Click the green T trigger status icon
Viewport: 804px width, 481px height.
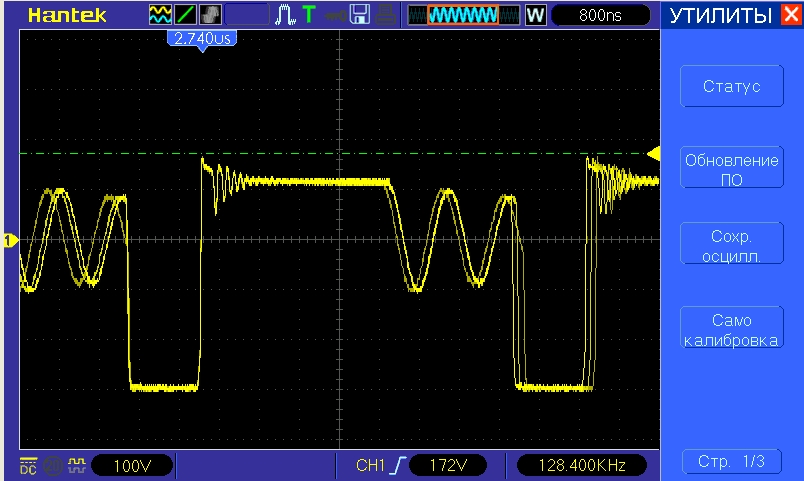click(308, 15)
